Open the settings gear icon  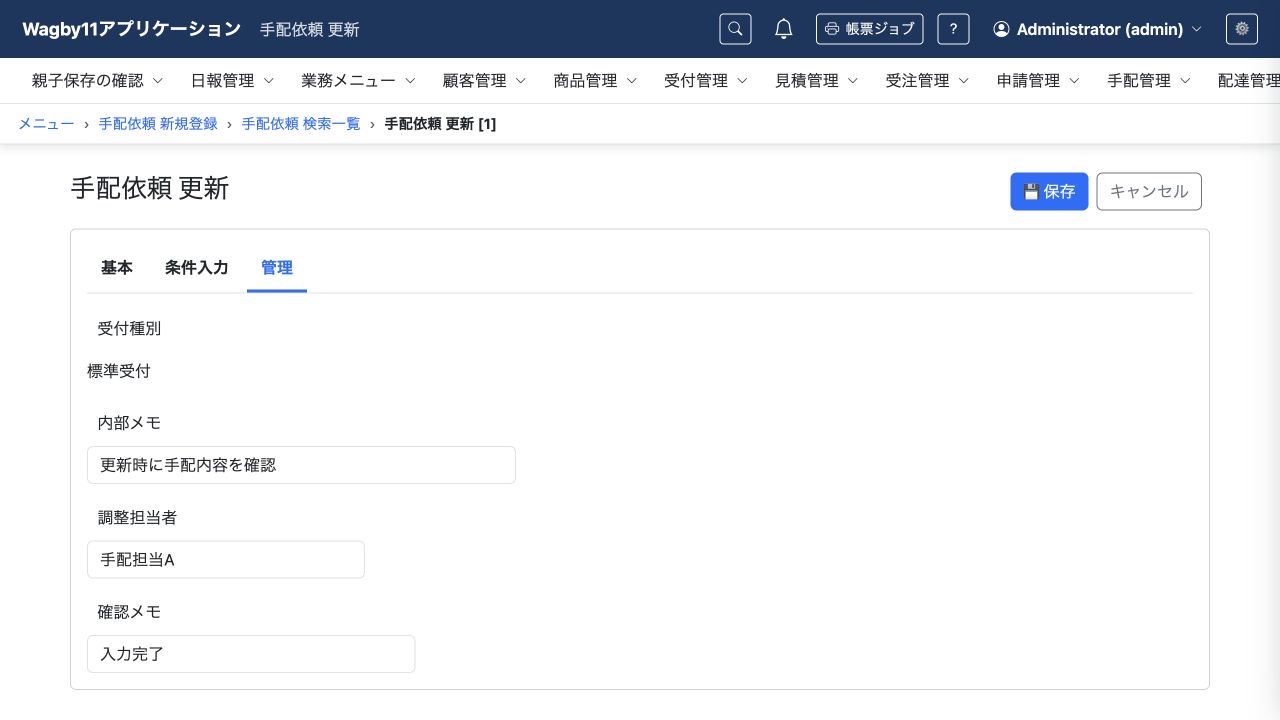coord(1242,29)
